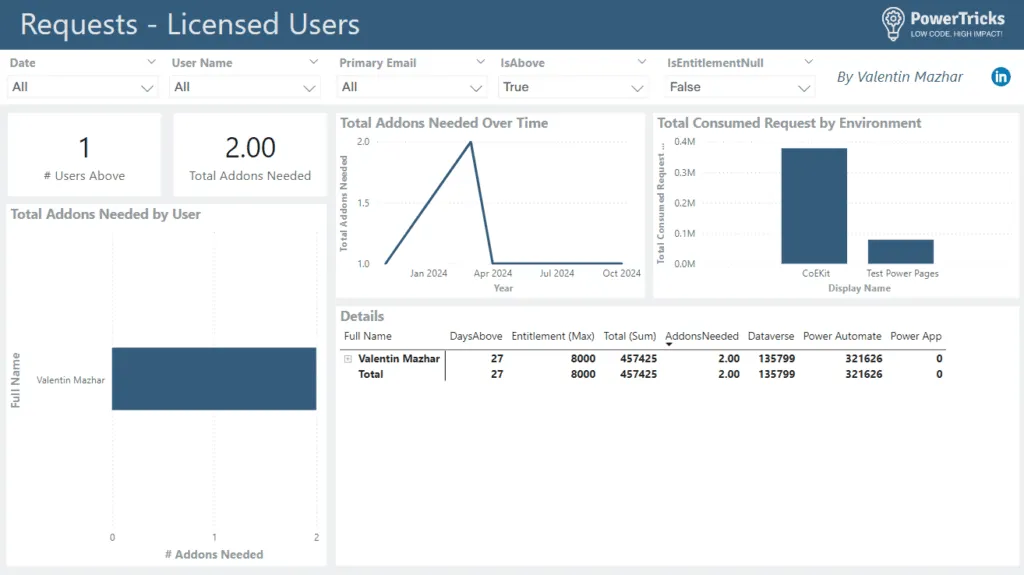The image size is (1024, 575).
Task: Click the Apr 2024 axis label
Action: [493, 273]
